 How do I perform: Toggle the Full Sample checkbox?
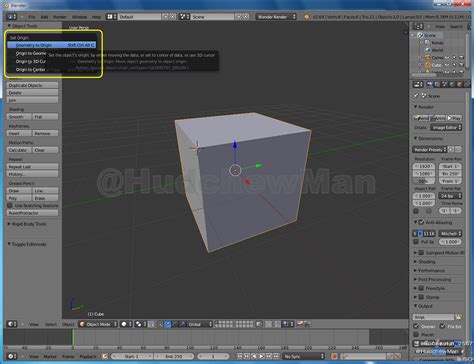pyautogui.click(x=416, y=242)
